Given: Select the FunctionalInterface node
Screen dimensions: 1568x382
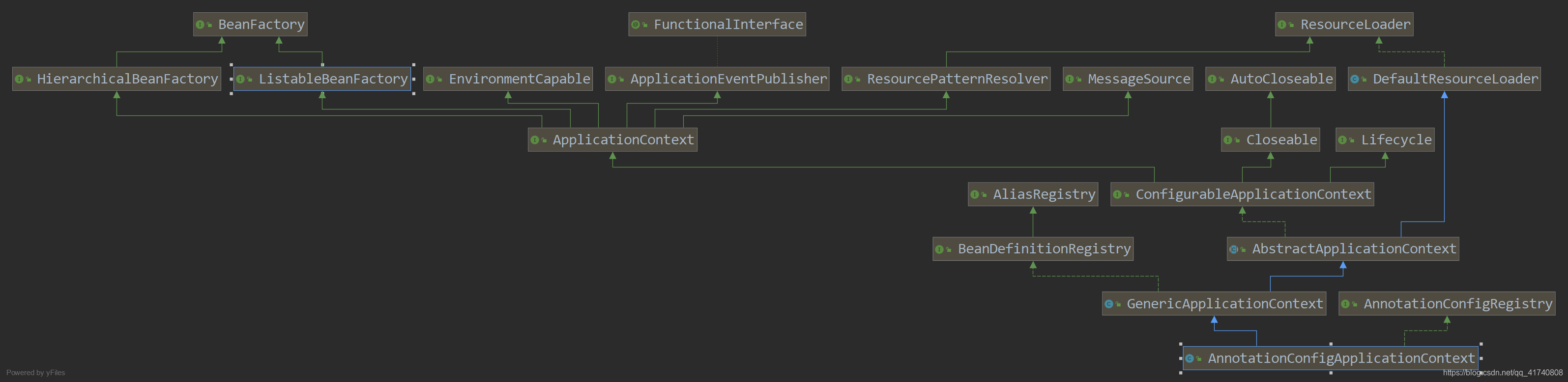Looking at the screenshot, I should pos(717,25).
